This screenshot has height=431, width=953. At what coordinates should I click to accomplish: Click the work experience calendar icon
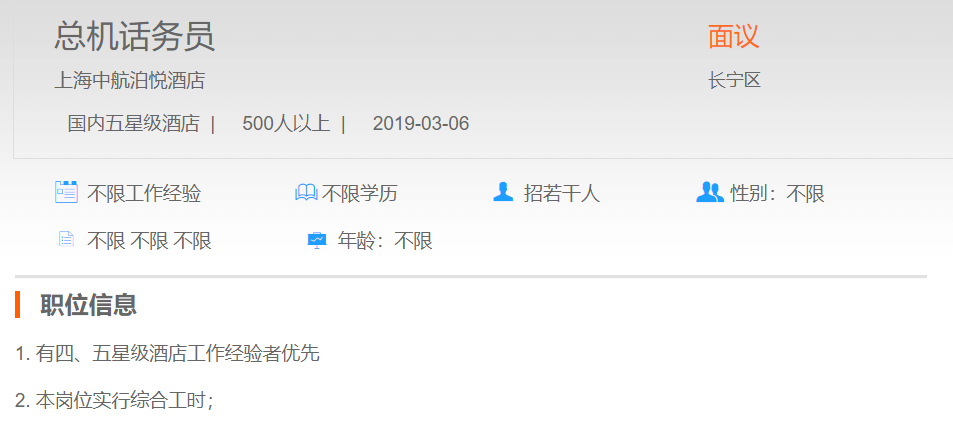[66, 192]
